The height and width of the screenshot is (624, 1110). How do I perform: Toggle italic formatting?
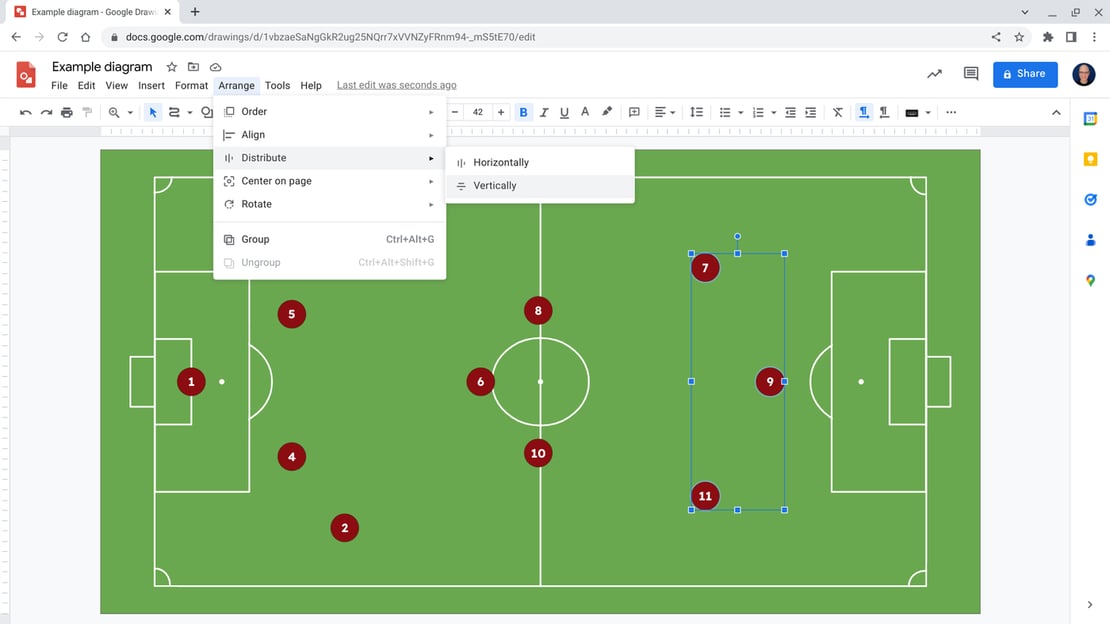544,113
